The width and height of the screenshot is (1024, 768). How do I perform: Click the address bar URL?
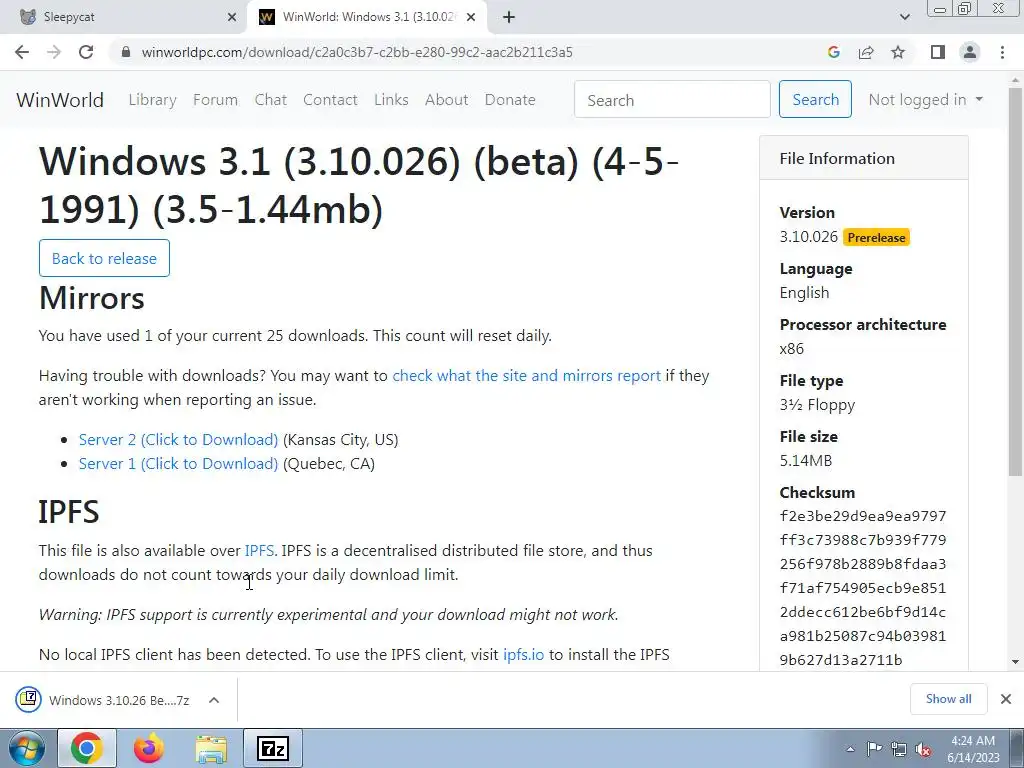coord(357,52)
